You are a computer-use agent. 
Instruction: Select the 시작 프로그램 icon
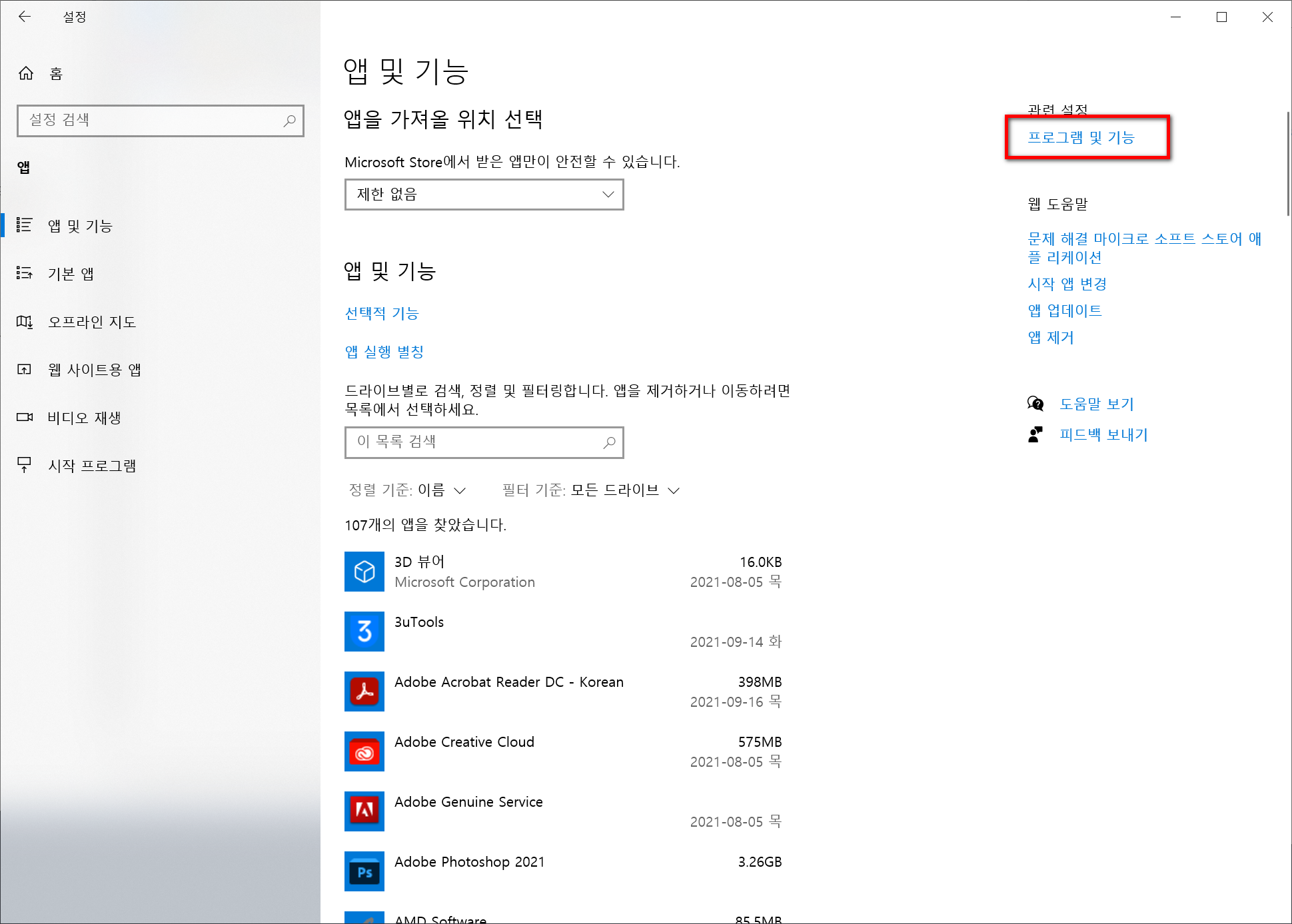click(25, 465)
